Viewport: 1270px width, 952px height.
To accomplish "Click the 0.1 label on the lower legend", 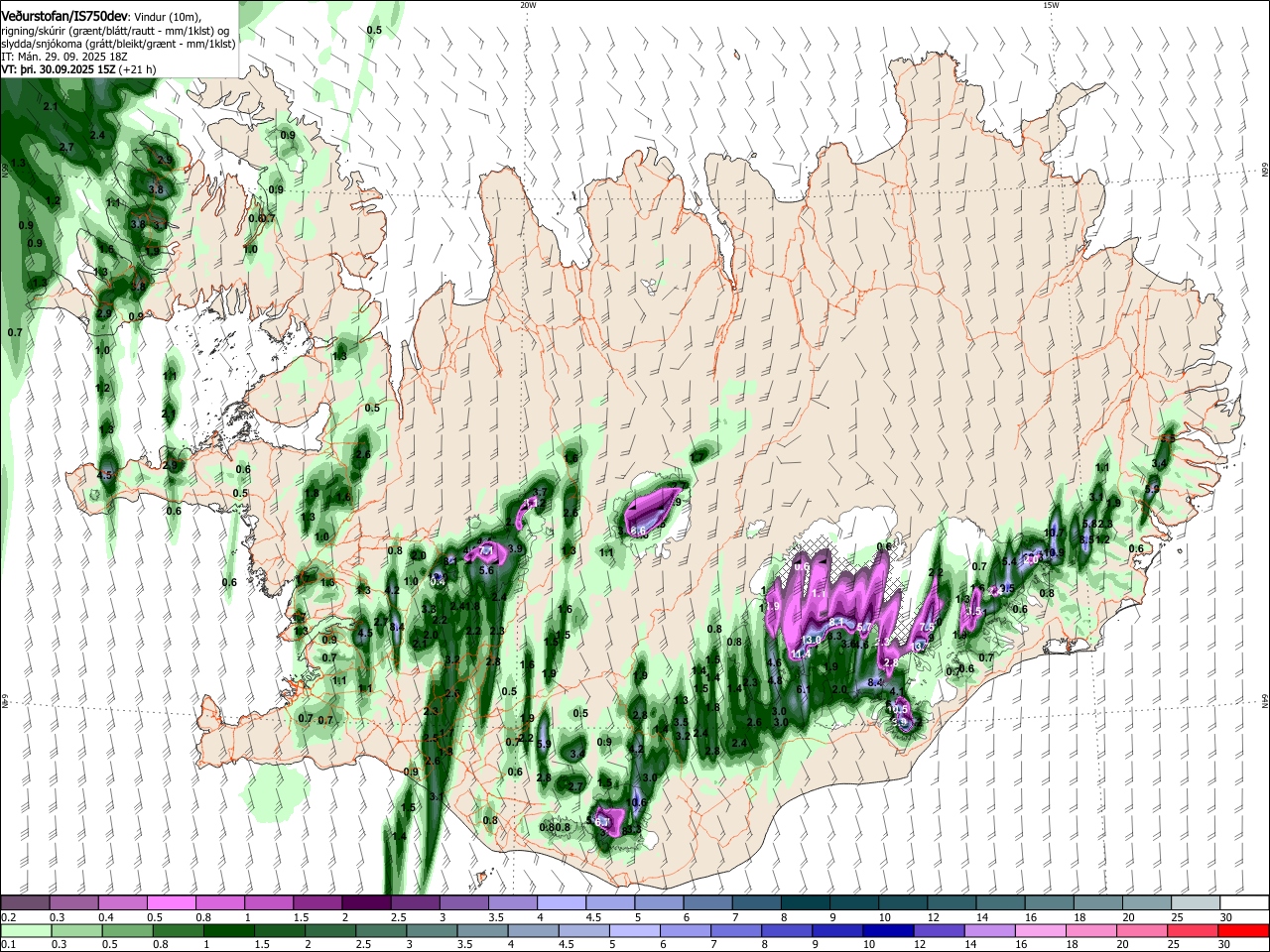I will point(8,944).
